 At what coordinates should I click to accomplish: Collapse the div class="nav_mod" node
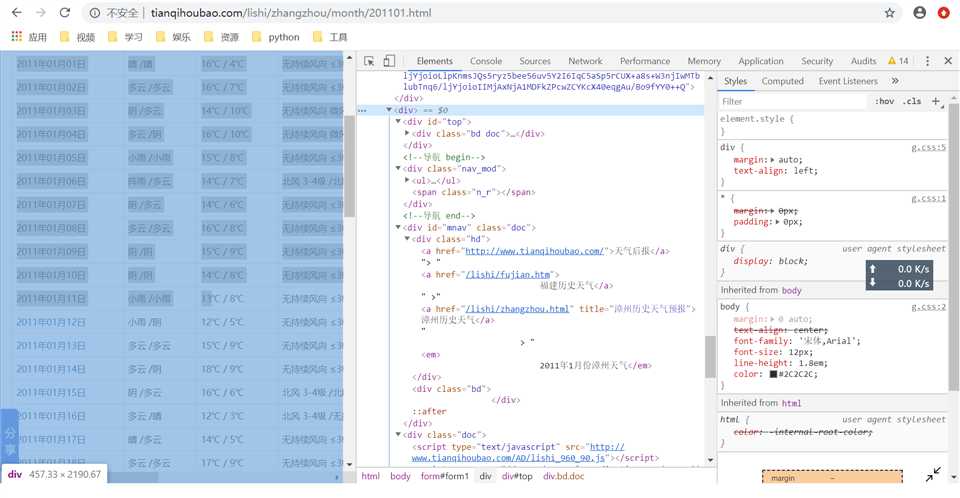[398, 168]
